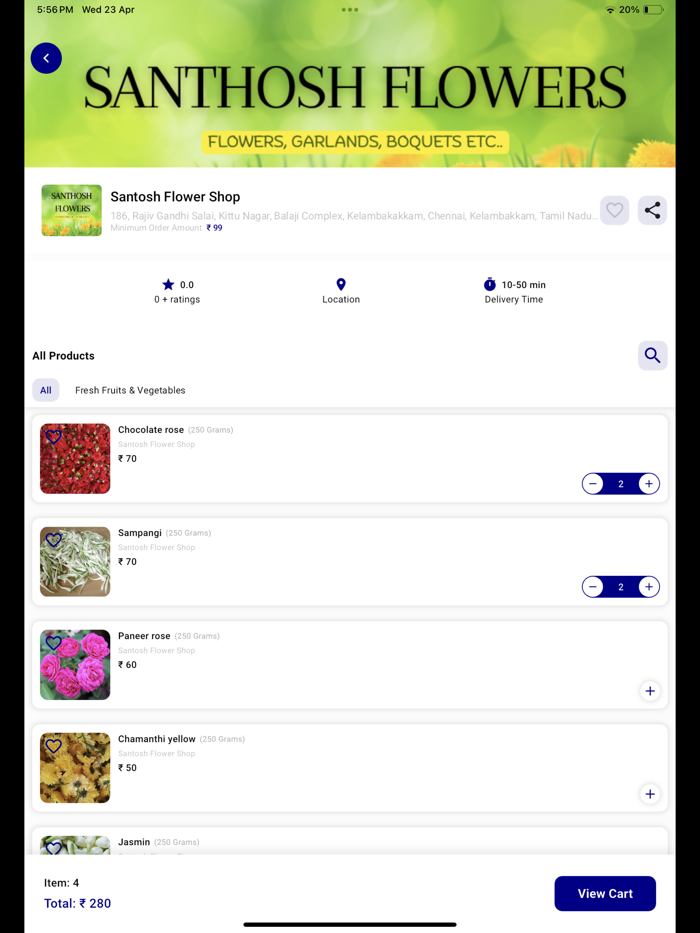
Task: Toggle wishlist heart on Paneer rose
Action: tap(54, 643)
